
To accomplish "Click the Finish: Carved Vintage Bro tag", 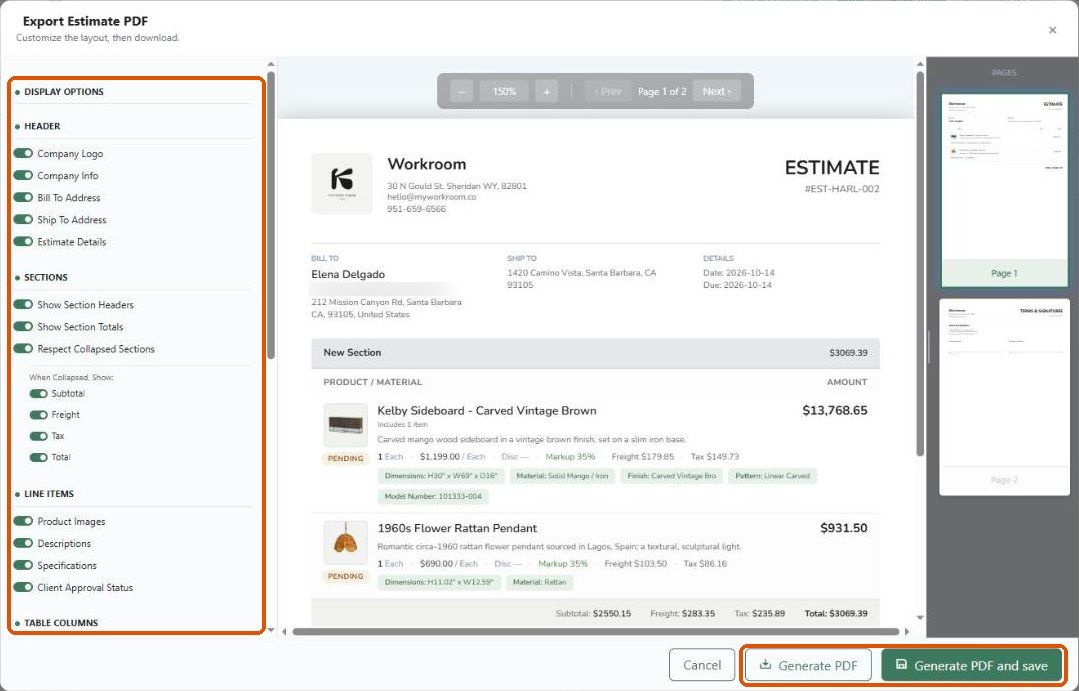I will 672,476.
